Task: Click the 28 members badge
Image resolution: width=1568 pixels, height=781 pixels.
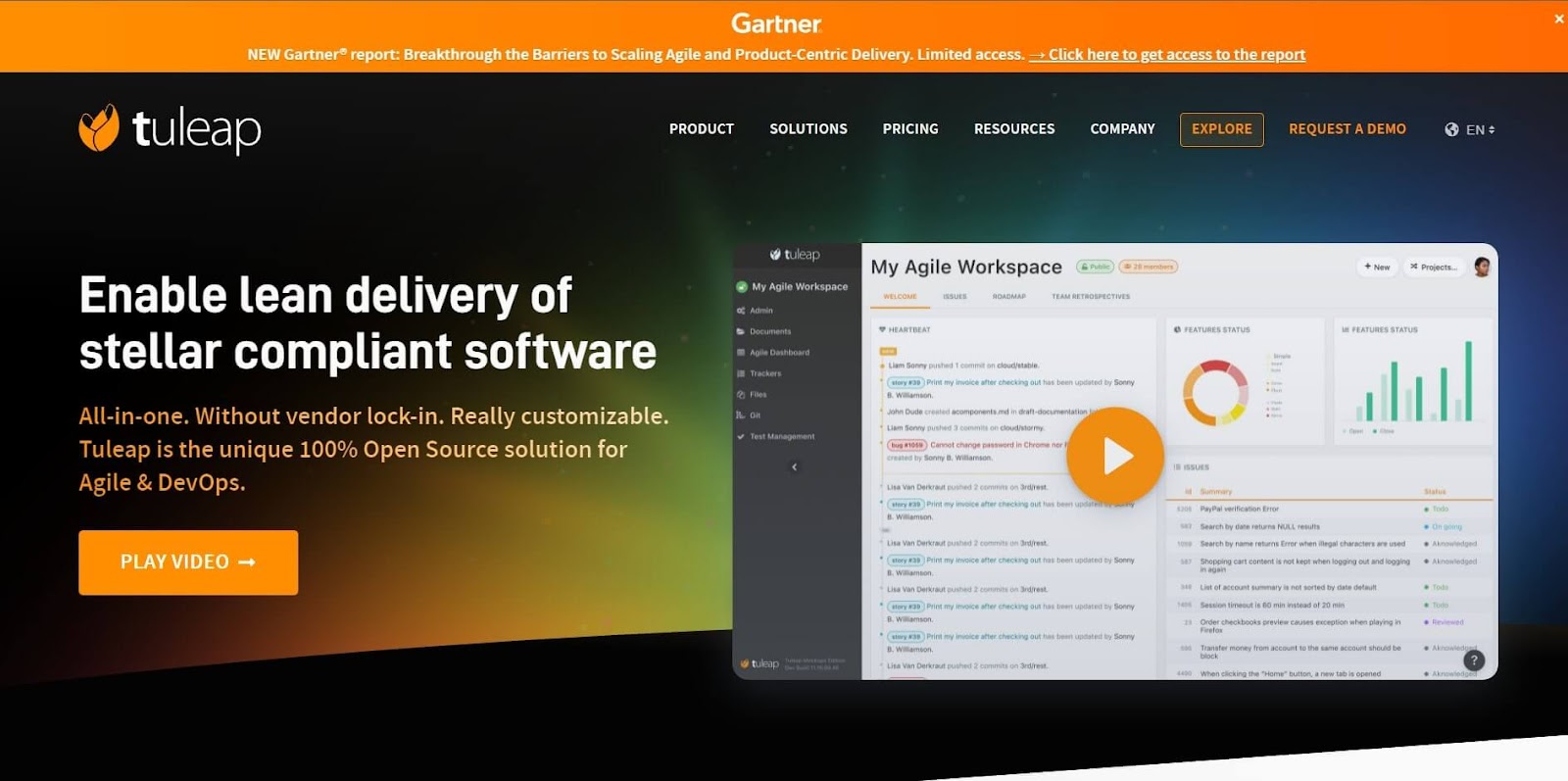Action: click(1149, 267)
